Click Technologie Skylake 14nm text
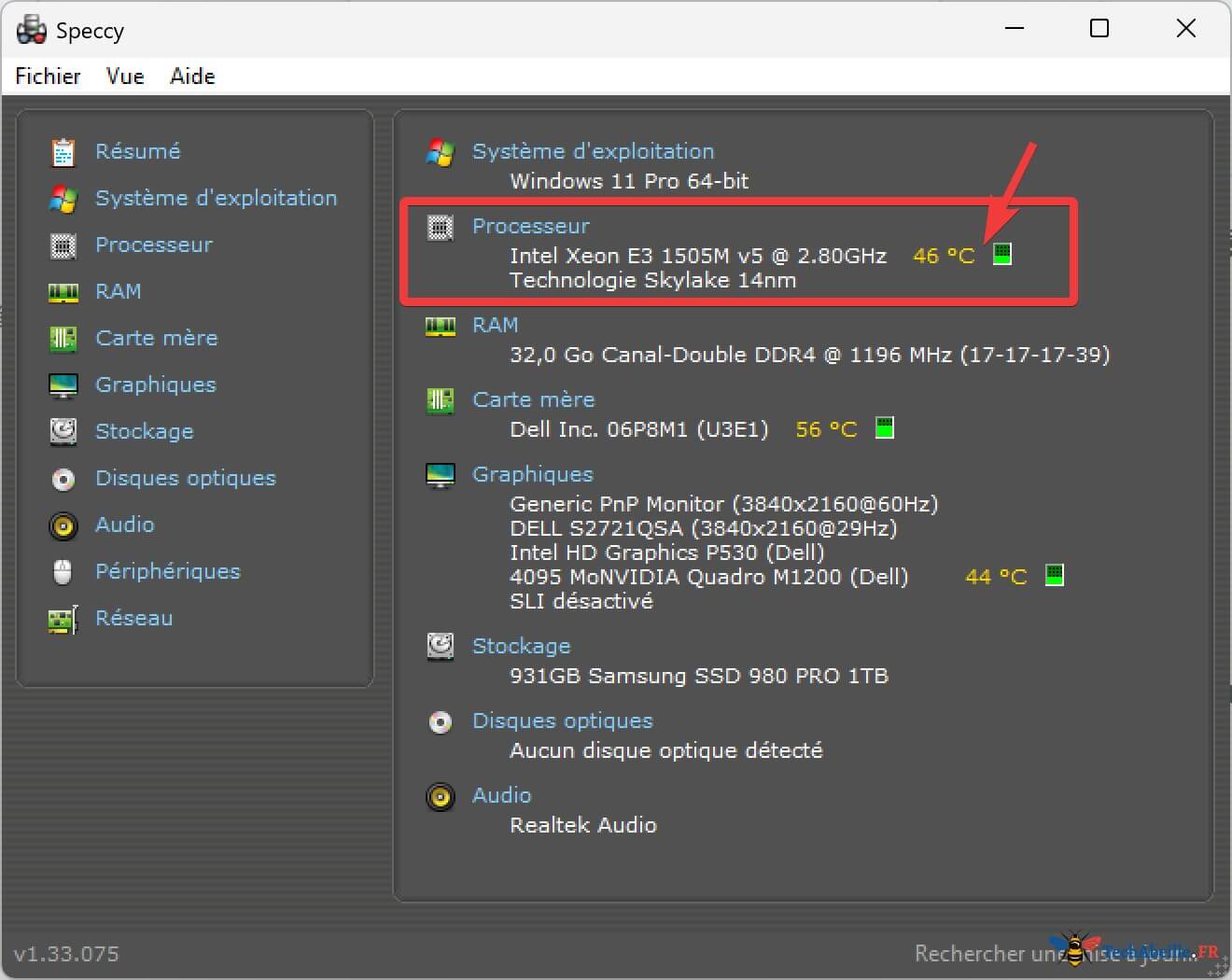 tap(653, 280)
